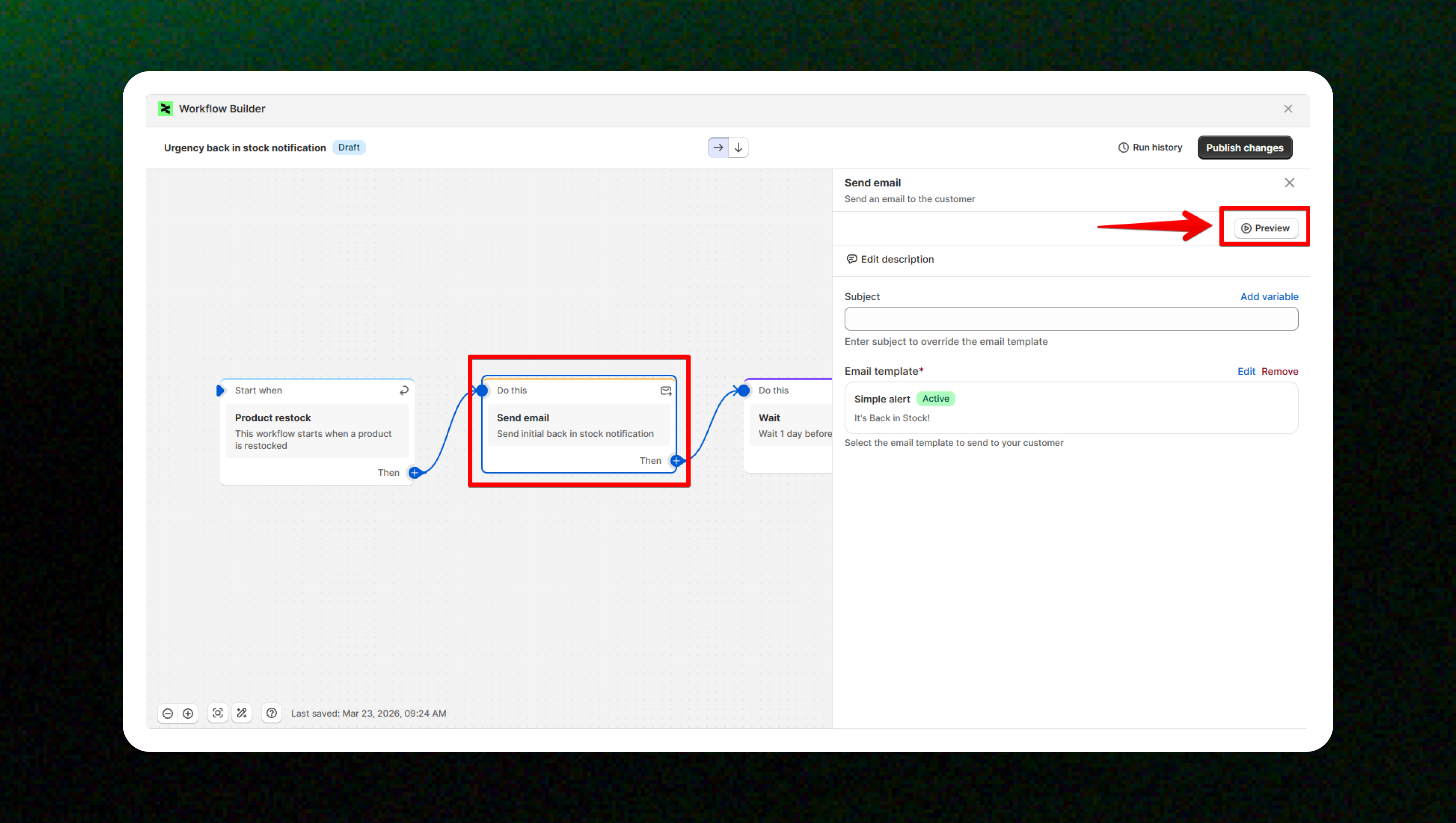Click the zoom in canvas icon
The width and height of the screenshot is (1456, 823).
point(188,713)
